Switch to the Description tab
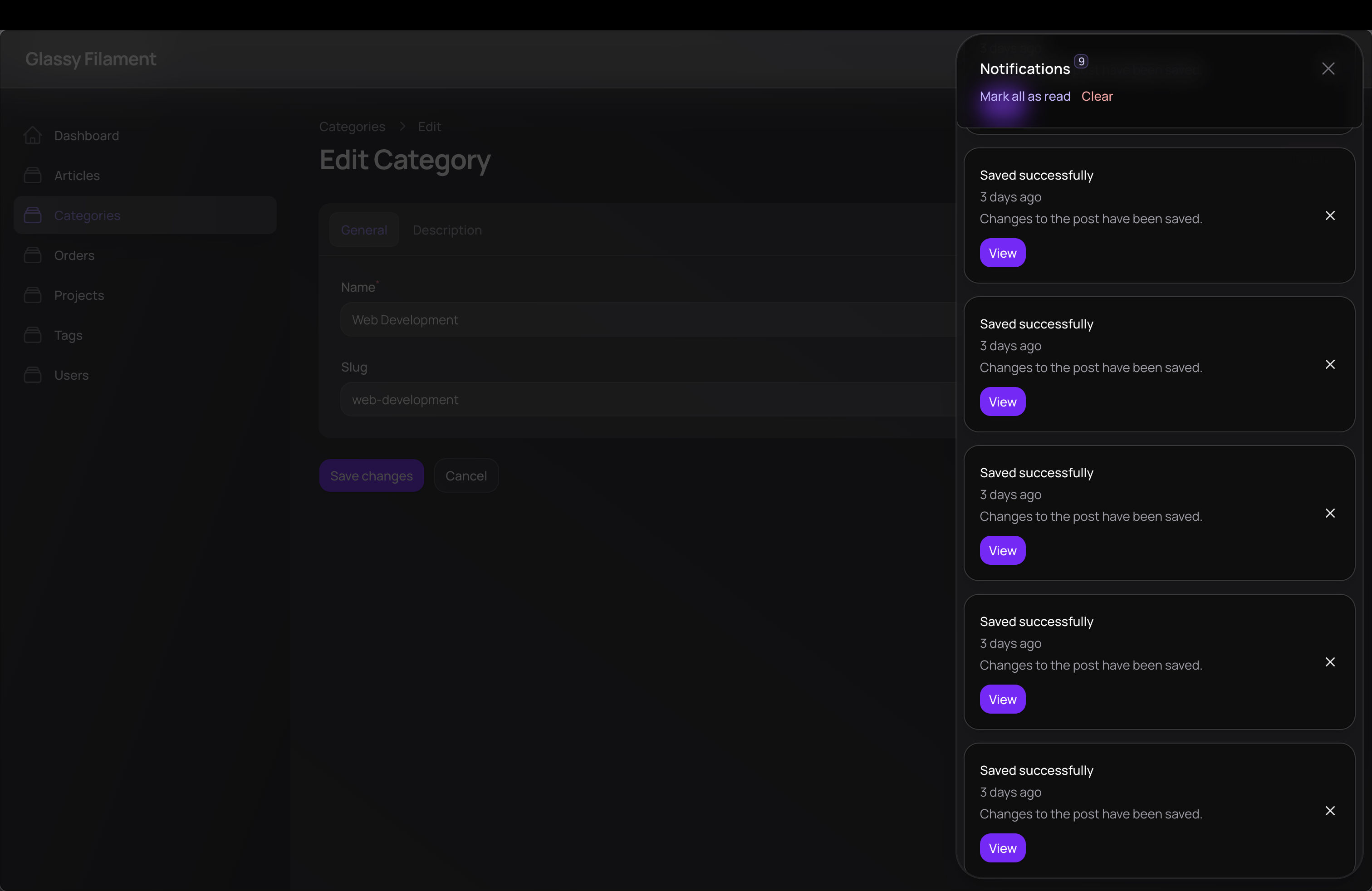Viewport: 1372px width, 891px height. point(447,230)
